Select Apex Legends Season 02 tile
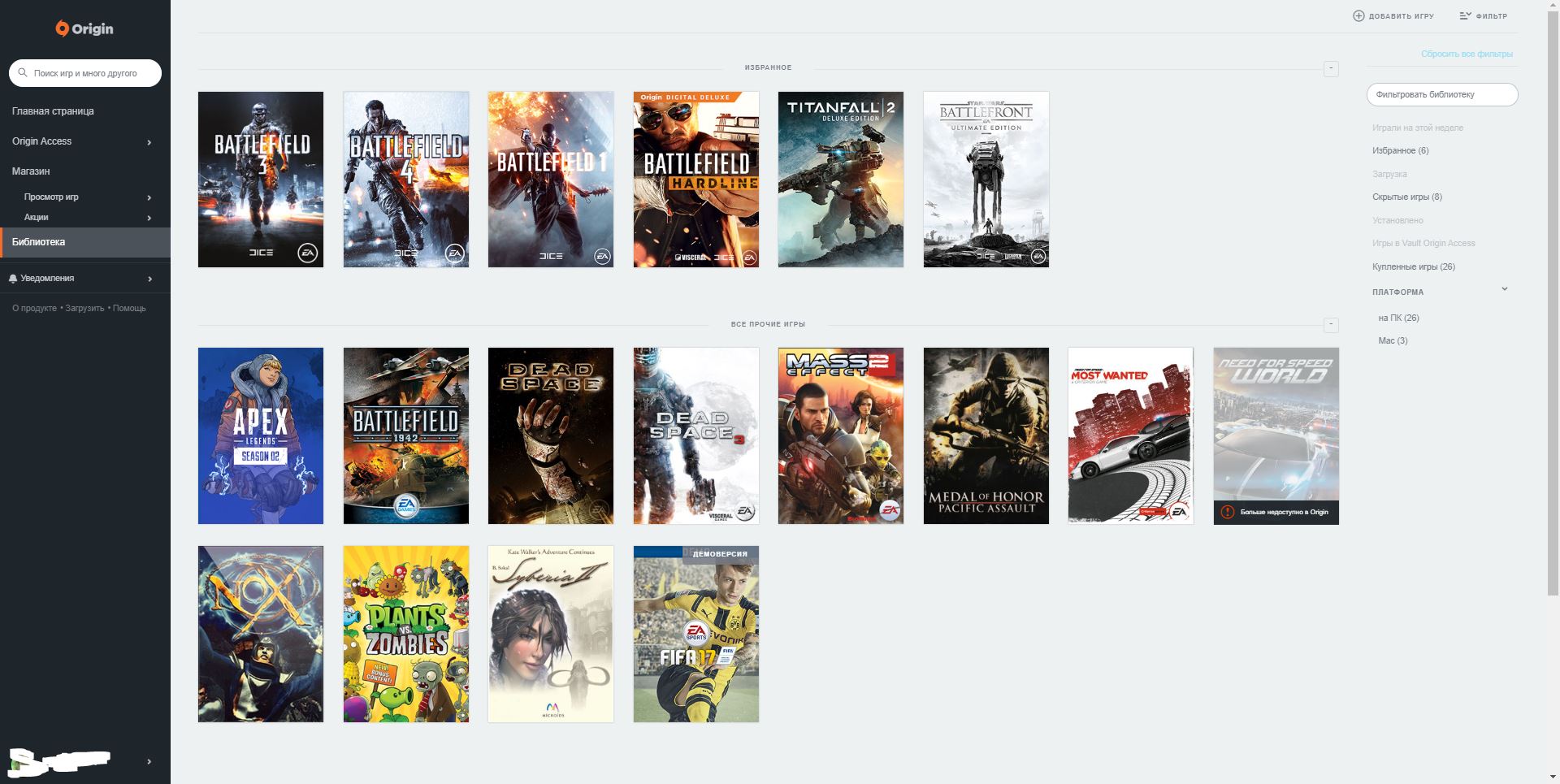Image resolution: width=1560 pixels, height=784 pixels. pos(260,436)
